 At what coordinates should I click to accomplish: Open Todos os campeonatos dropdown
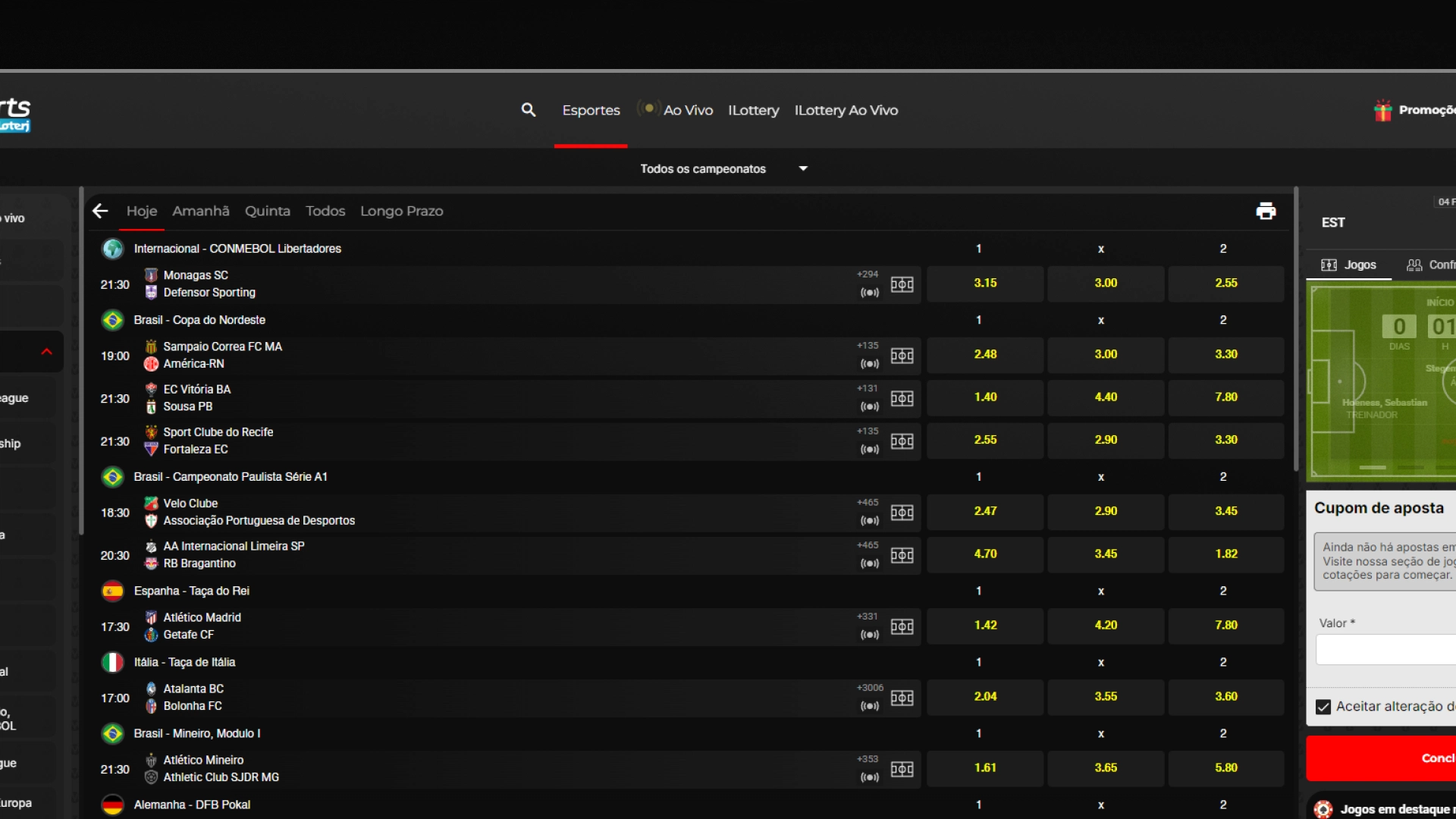[723, 168]
